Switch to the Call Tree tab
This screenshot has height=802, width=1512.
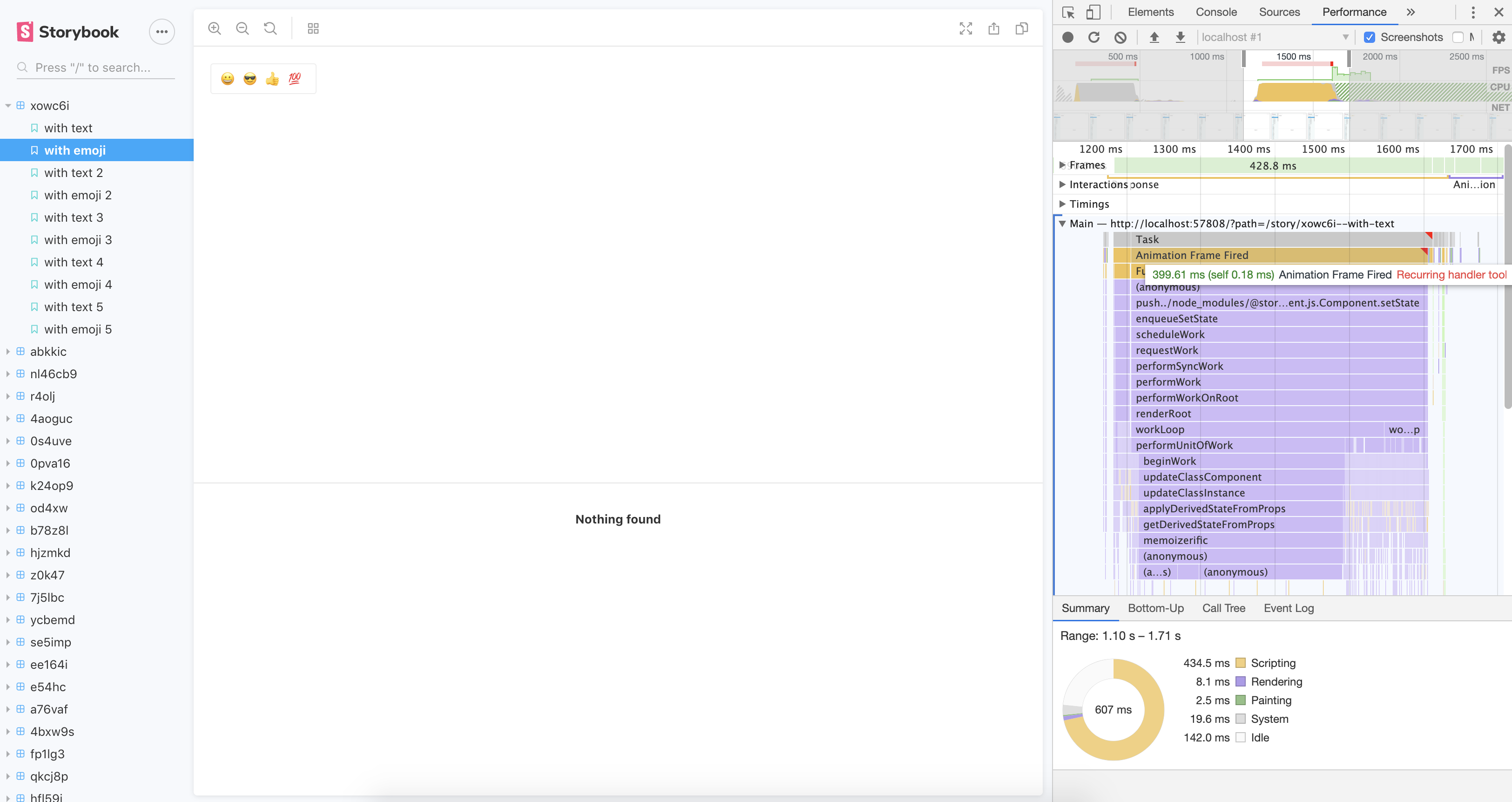coord(1224,608)
